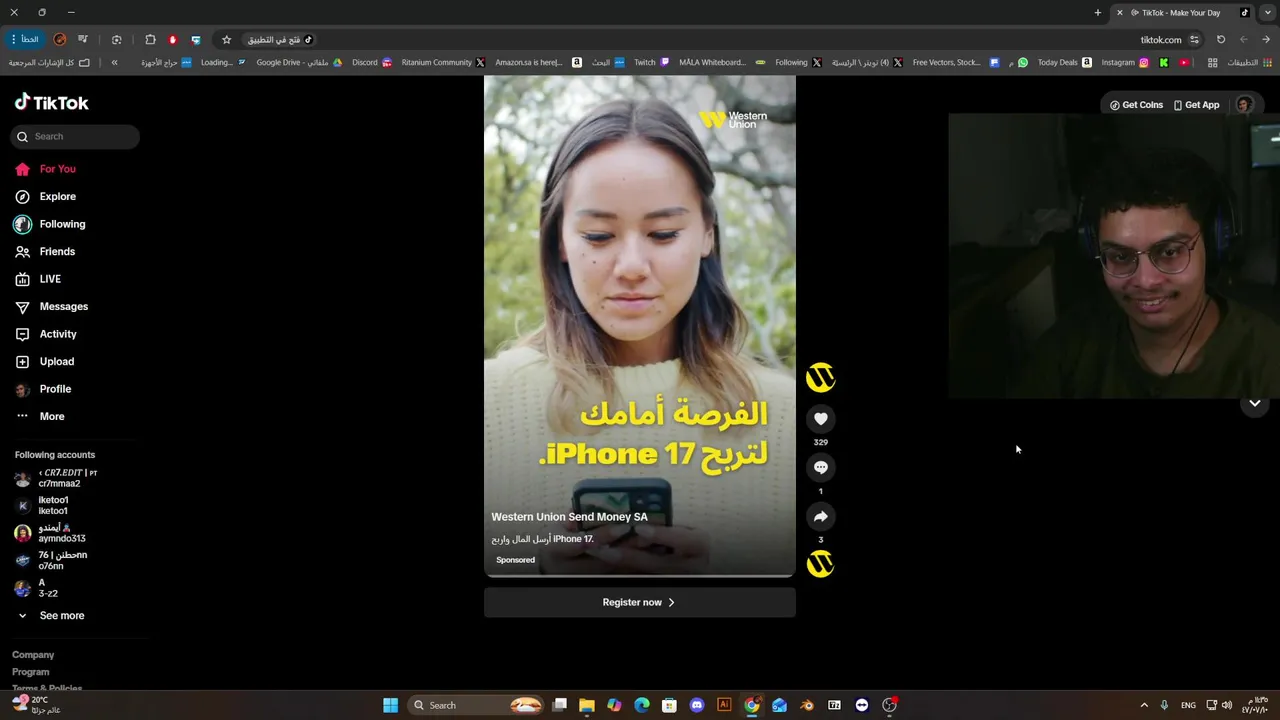Click the Western Union avatar above like button

pos(821,377)
